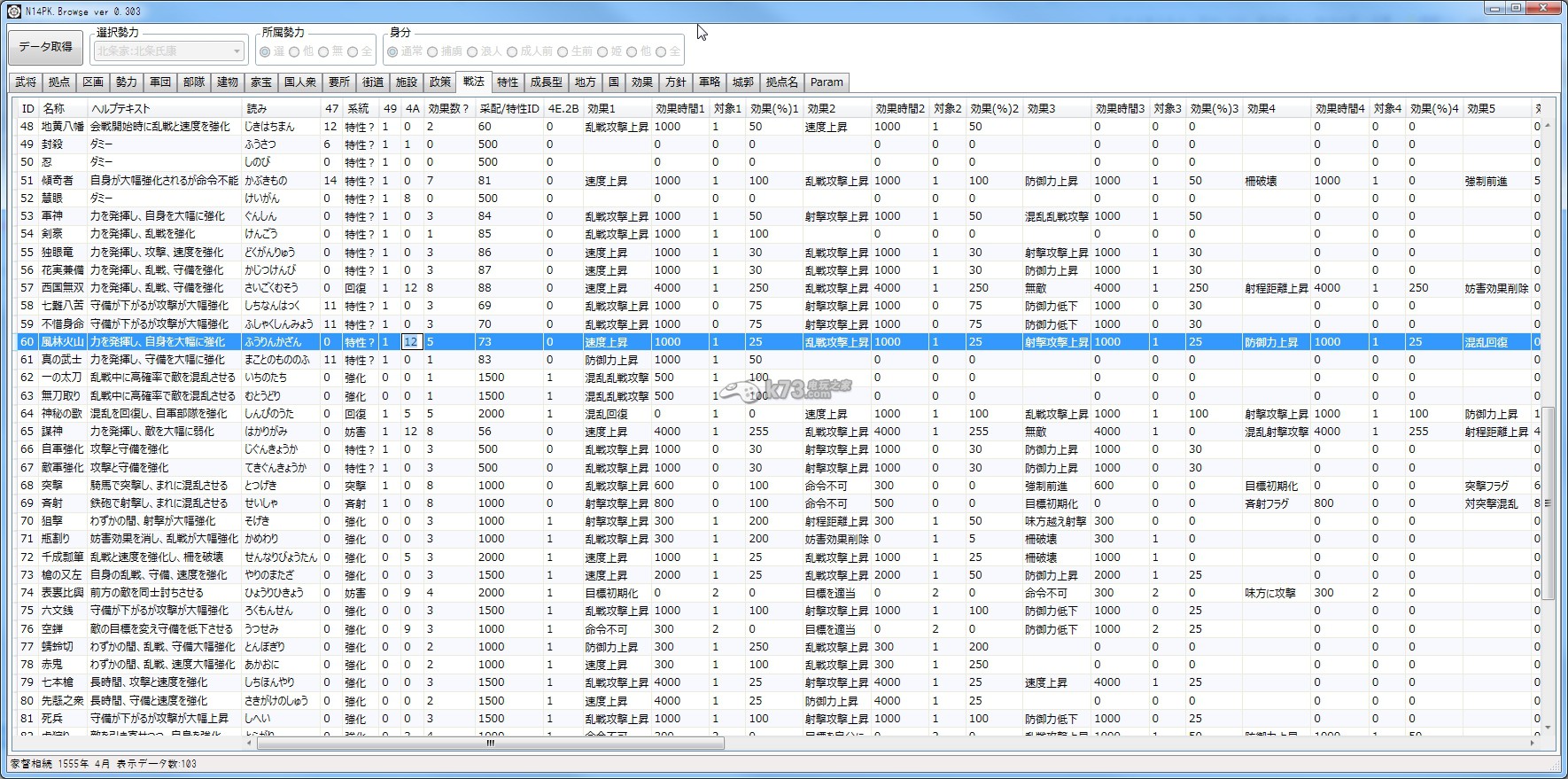Switch to the 政策 tab

click(x=440, y=82)
